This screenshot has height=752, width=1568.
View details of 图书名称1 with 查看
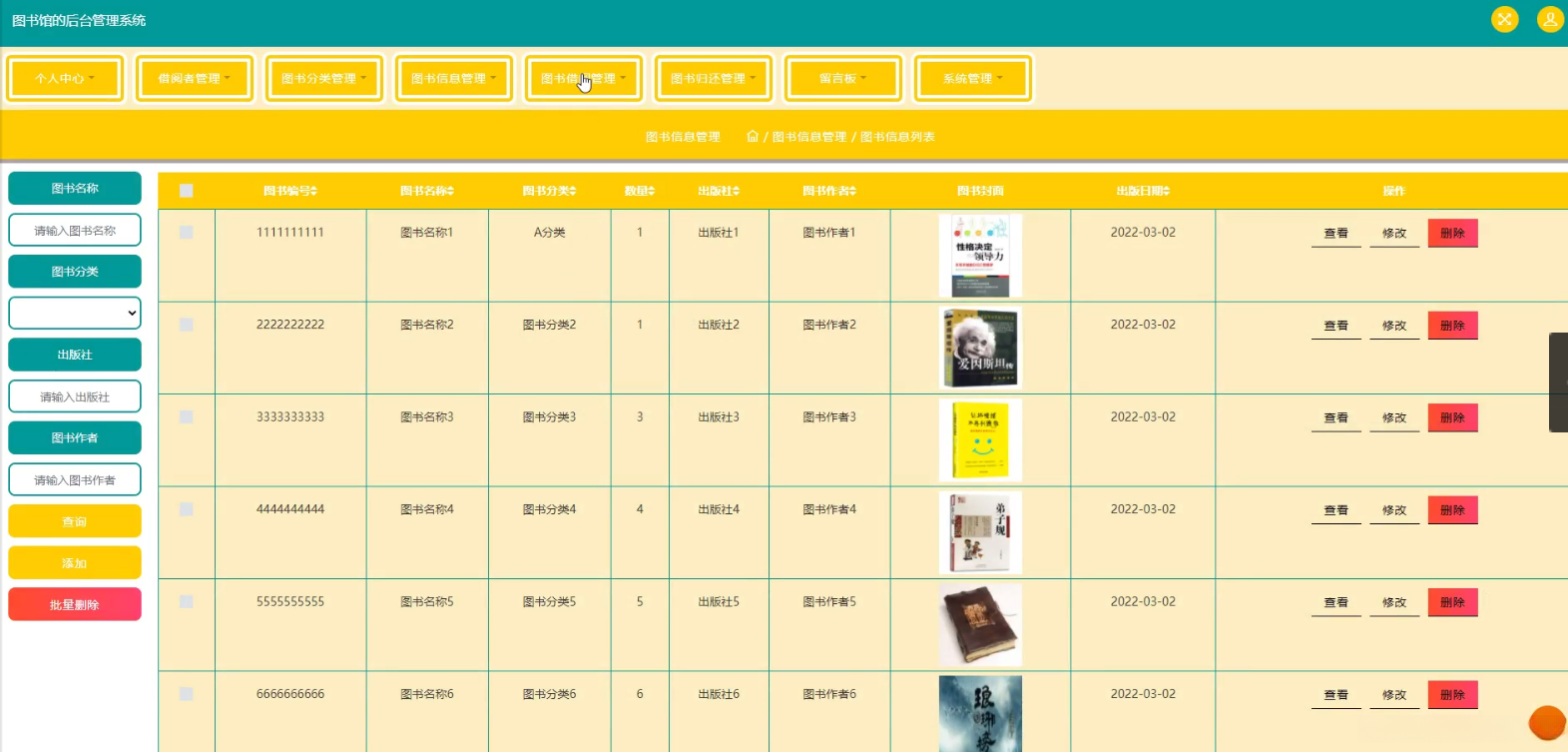tap(1336, 234)
